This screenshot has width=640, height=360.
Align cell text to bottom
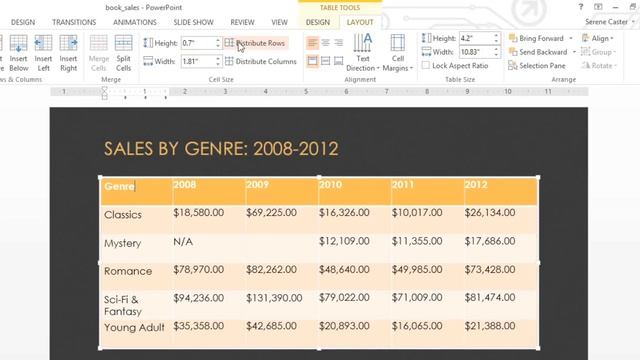coord(338,61)
